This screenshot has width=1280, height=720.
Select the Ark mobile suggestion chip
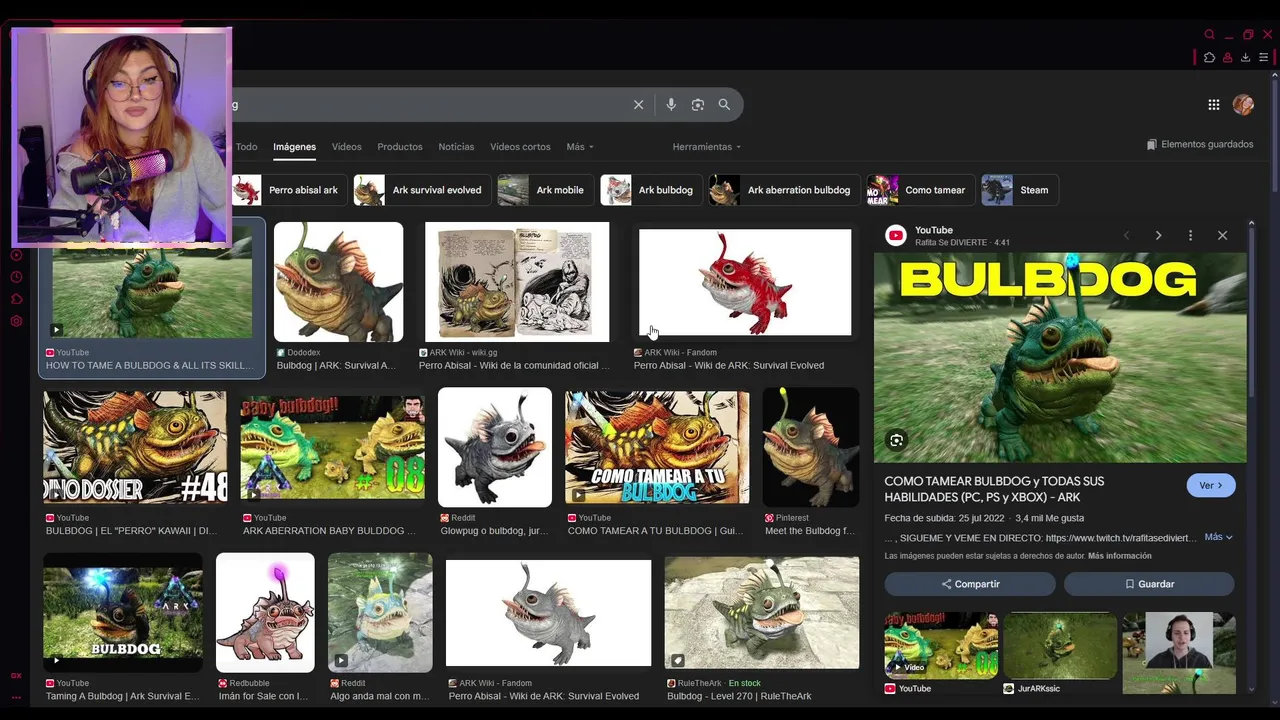[x=546, y=190]
